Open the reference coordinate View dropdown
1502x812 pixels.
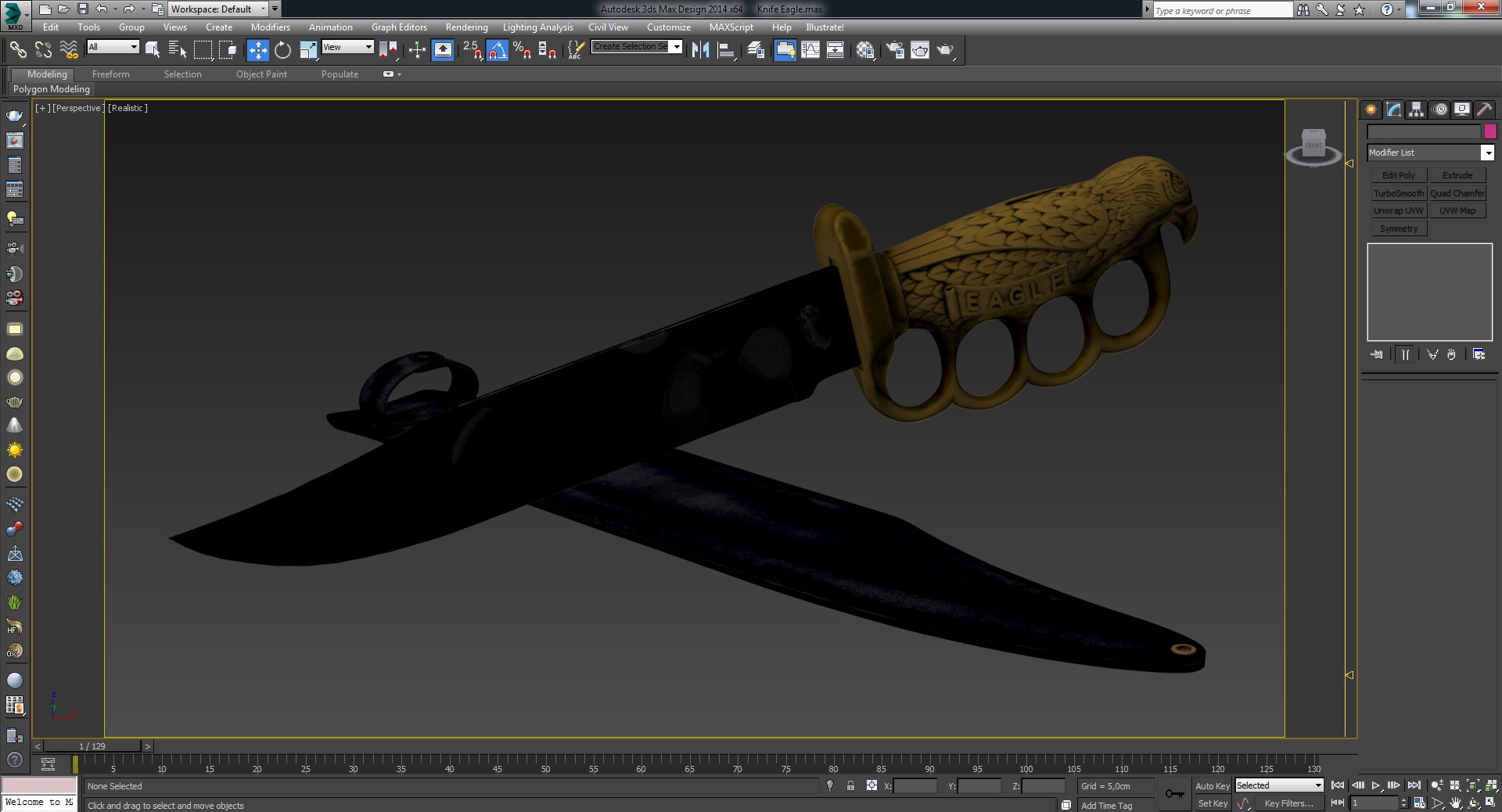tap(347, 47)
